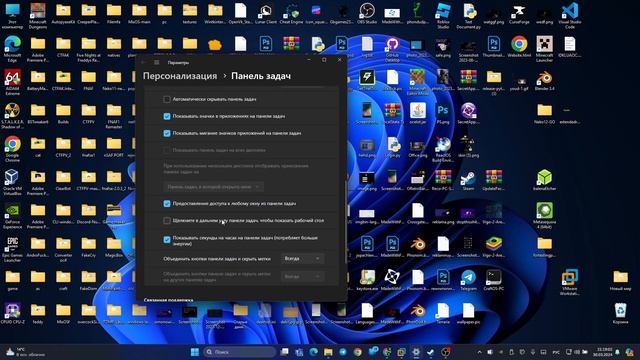Select the Metasequoia 4 desktop icon

coord(544,216)
